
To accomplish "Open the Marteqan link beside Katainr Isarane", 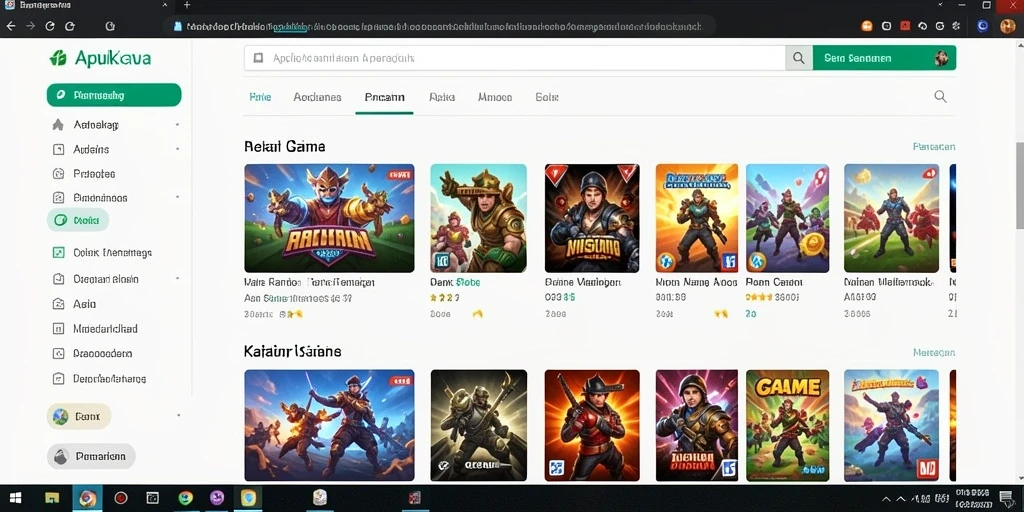I will tap(934, 353).
